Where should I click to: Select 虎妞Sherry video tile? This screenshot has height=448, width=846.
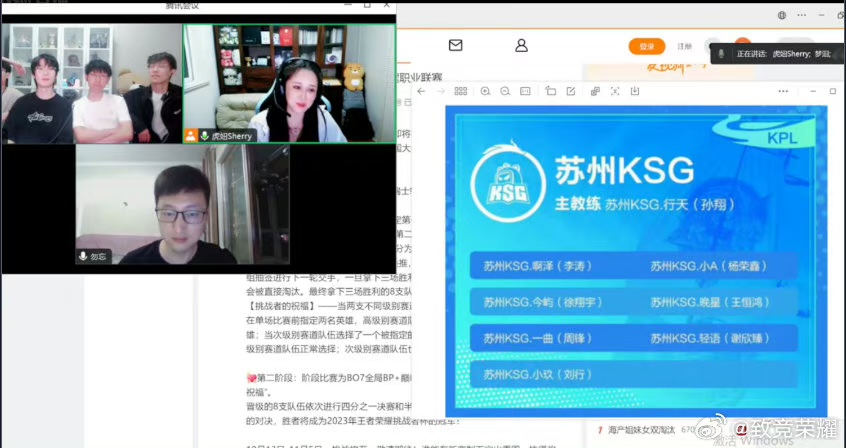click(289, 83)
